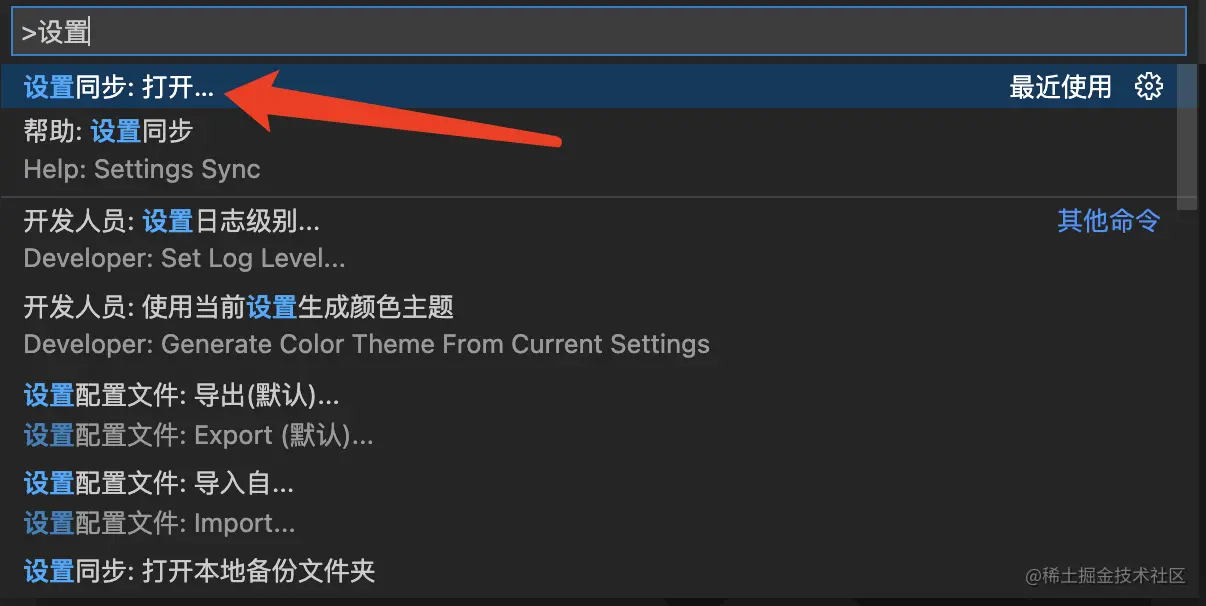
Task: Click the Developer: Set Log Level... text
Action: (185, 259)
